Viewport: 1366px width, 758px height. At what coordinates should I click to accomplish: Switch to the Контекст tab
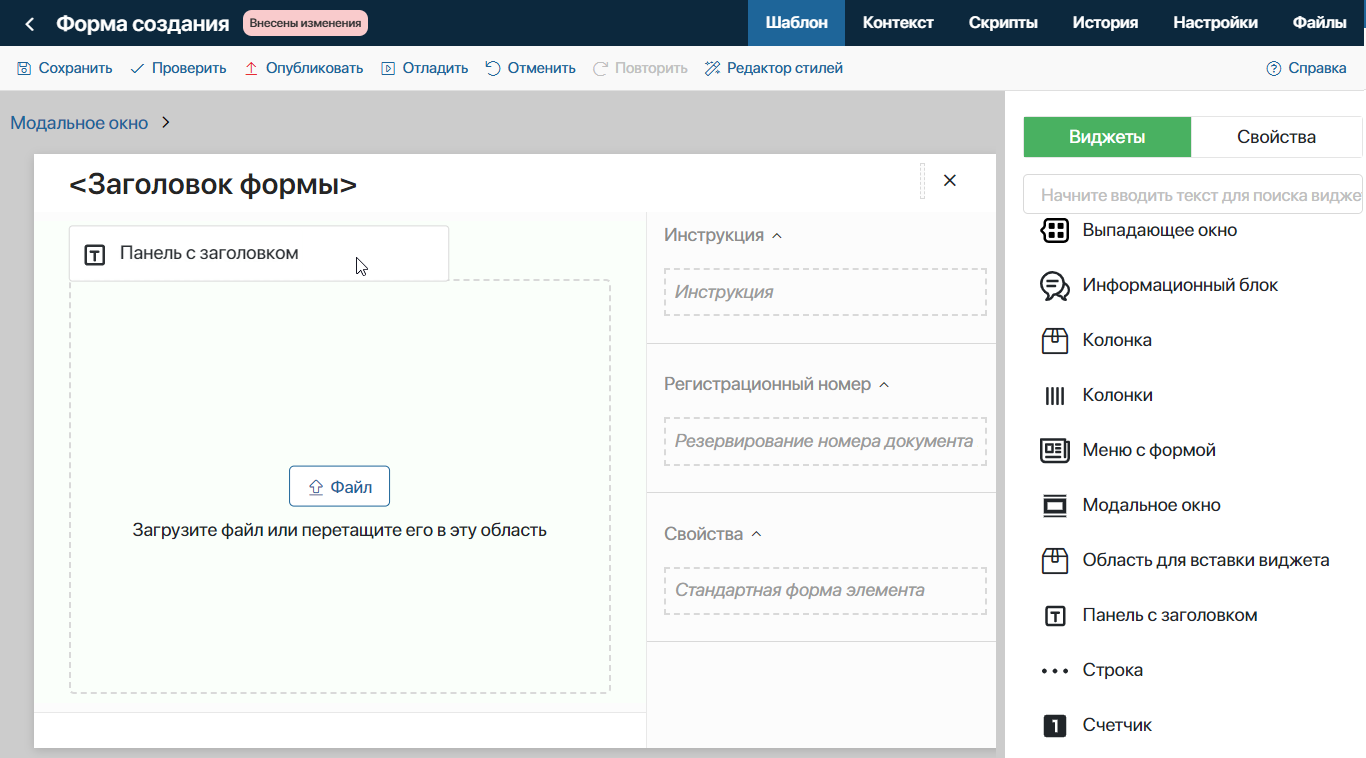click(x=898, y=23)
